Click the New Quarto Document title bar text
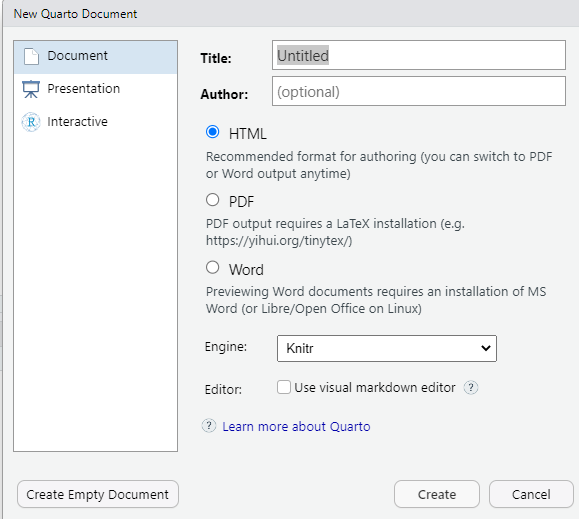Viewport: 579px width, 519px height. pos(75,14)
